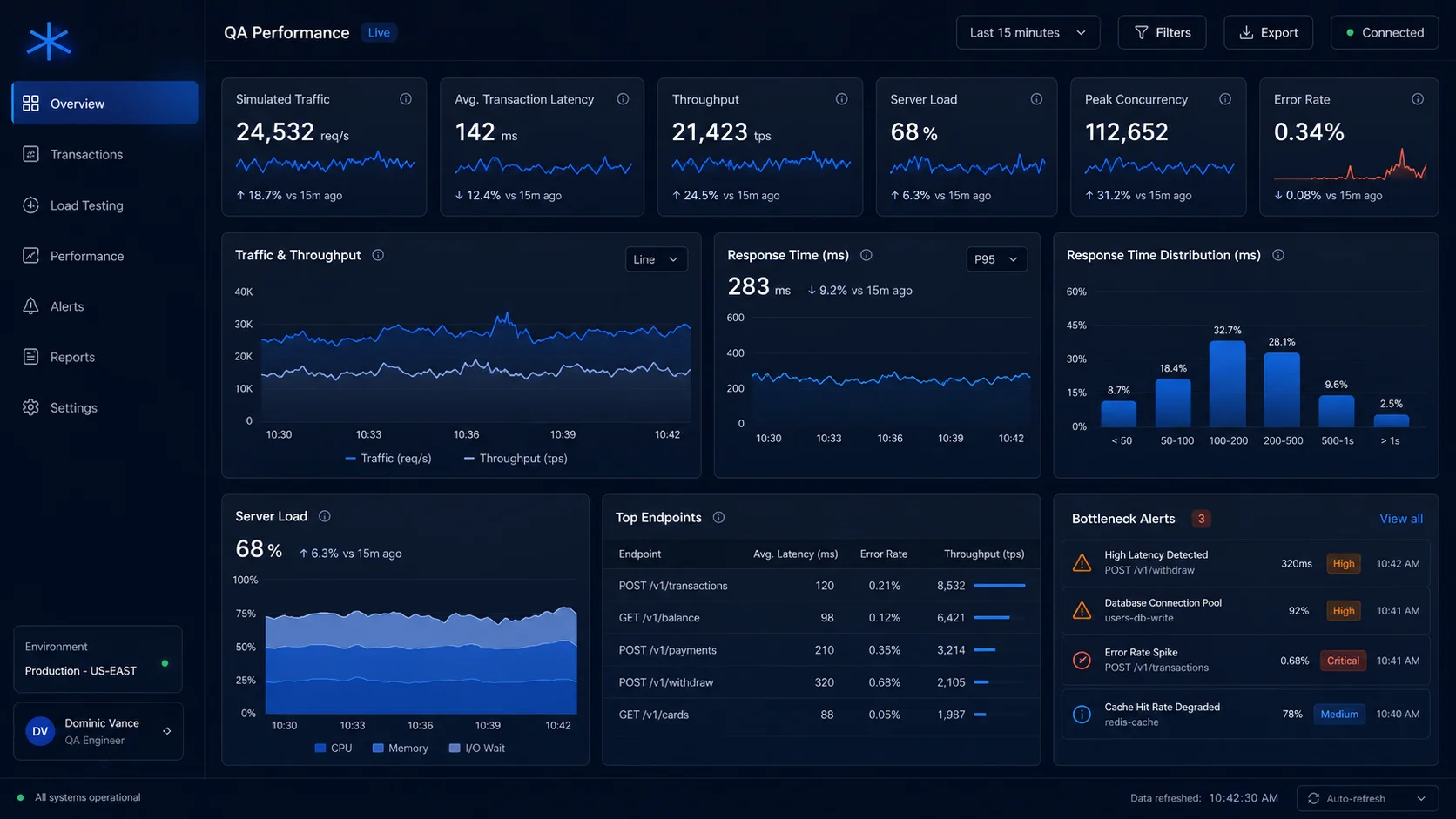Open the View all bottleneck alerts link
The image size is (1456, 819).
[1401, 519]
